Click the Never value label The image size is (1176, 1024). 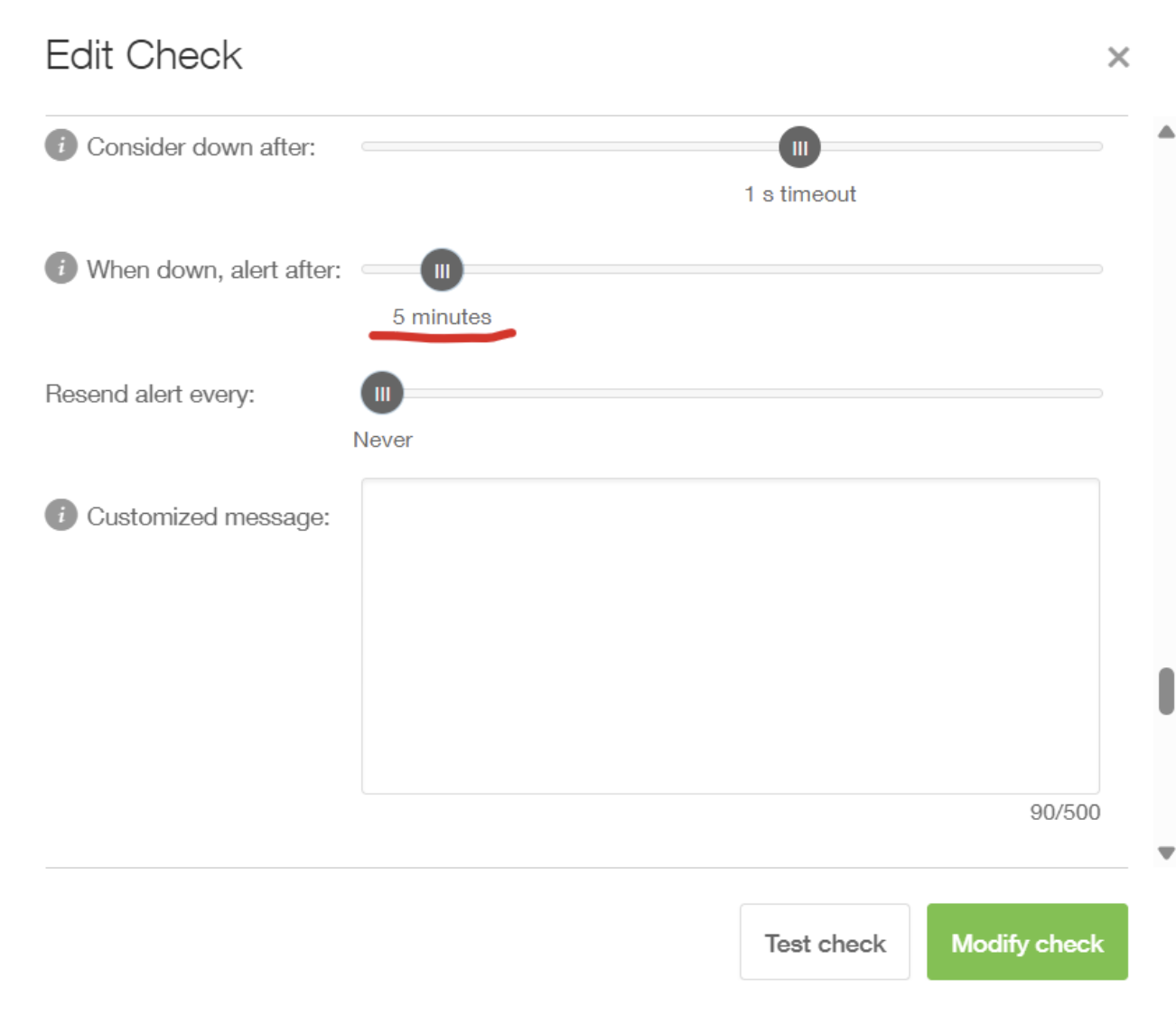click(x=383, y=440)
